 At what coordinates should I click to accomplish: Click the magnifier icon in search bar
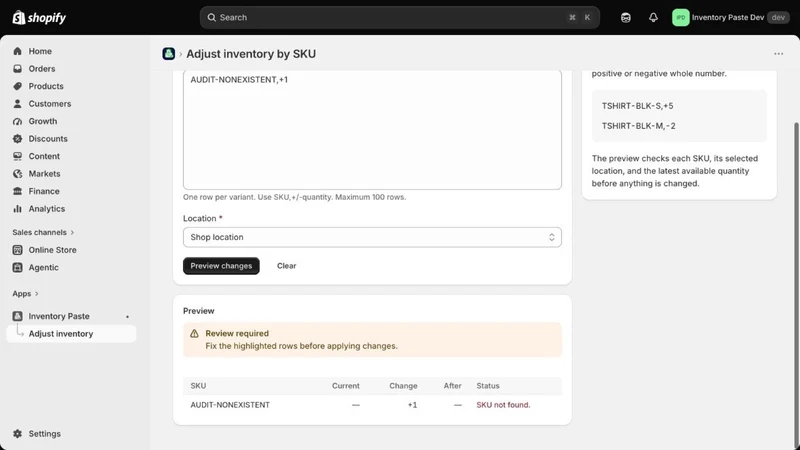(x=211, y=17)
